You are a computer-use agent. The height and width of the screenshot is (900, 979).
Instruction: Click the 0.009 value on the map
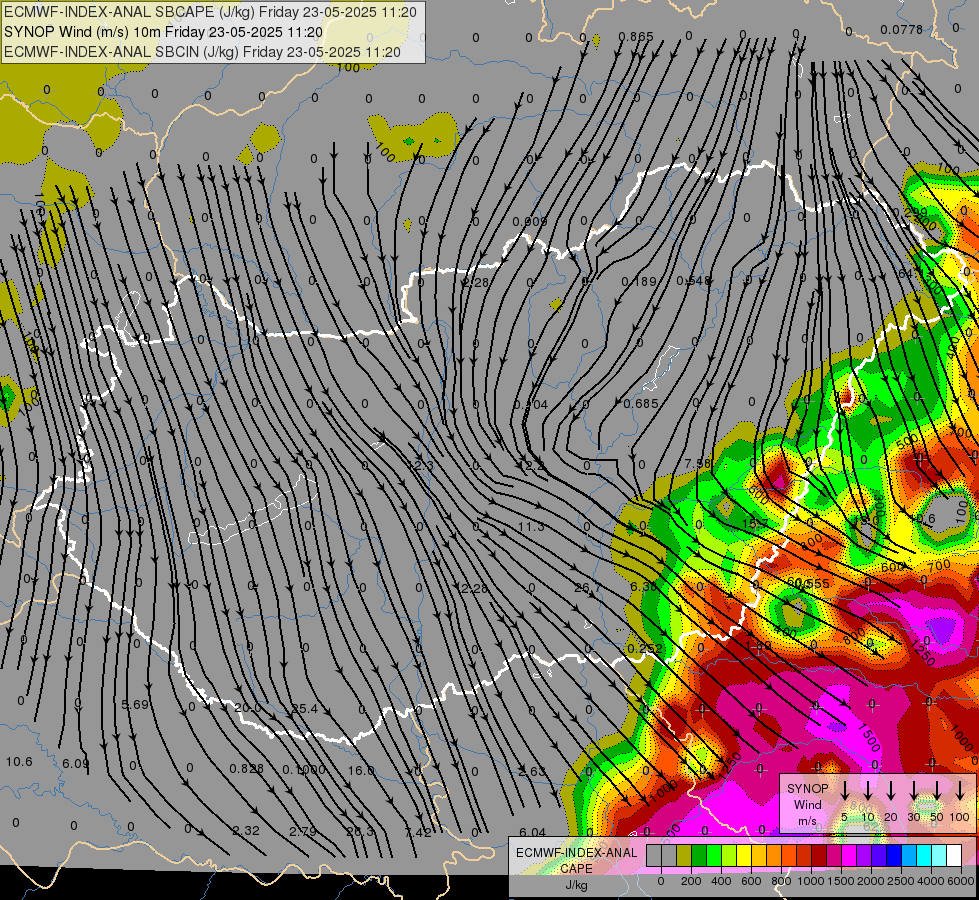click(x=529, y=222)
